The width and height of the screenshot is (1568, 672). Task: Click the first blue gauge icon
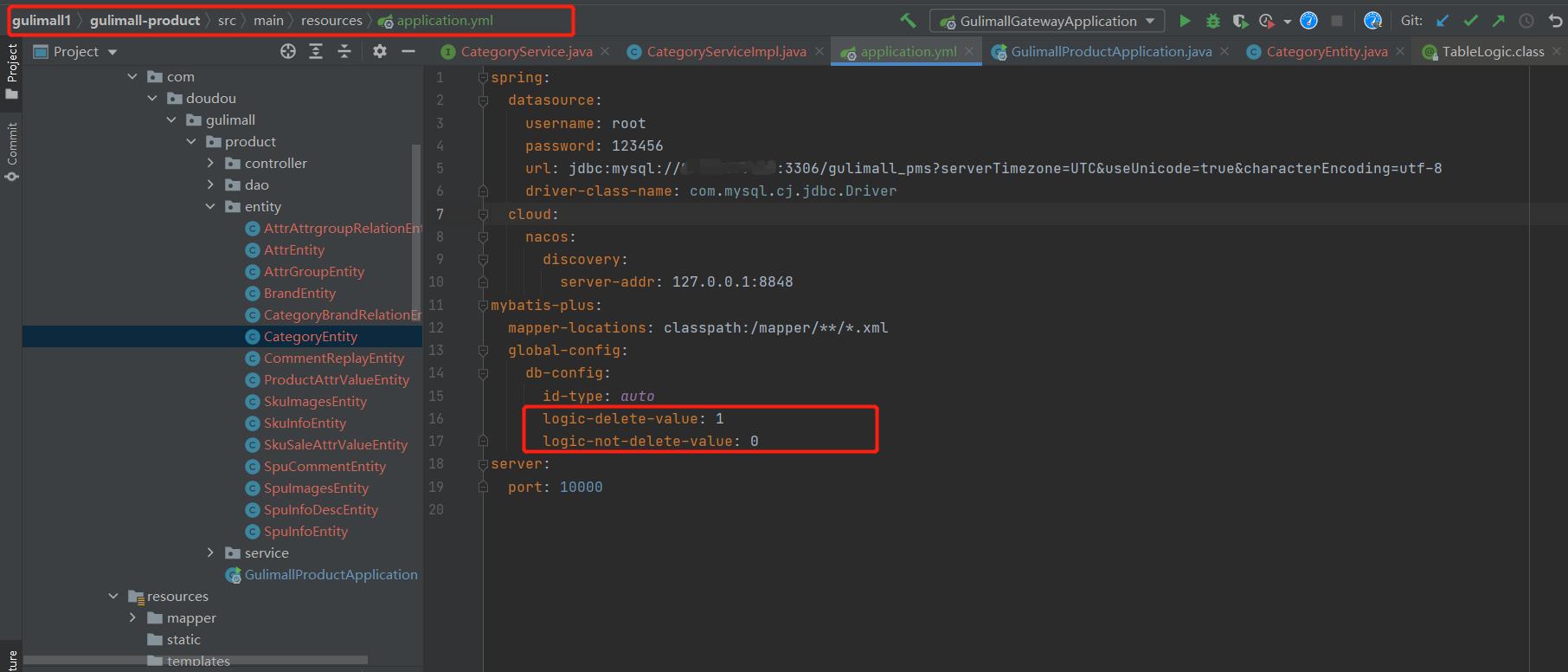(1309, 21)
